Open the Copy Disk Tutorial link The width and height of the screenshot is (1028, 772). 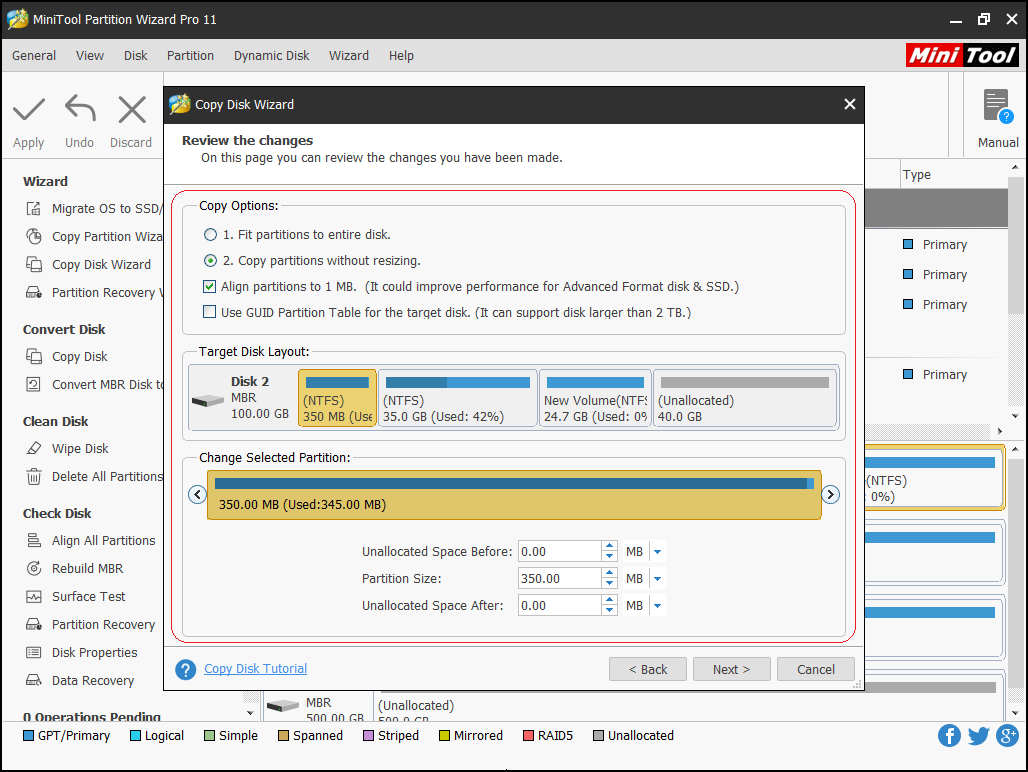click(x=256, y=668)
